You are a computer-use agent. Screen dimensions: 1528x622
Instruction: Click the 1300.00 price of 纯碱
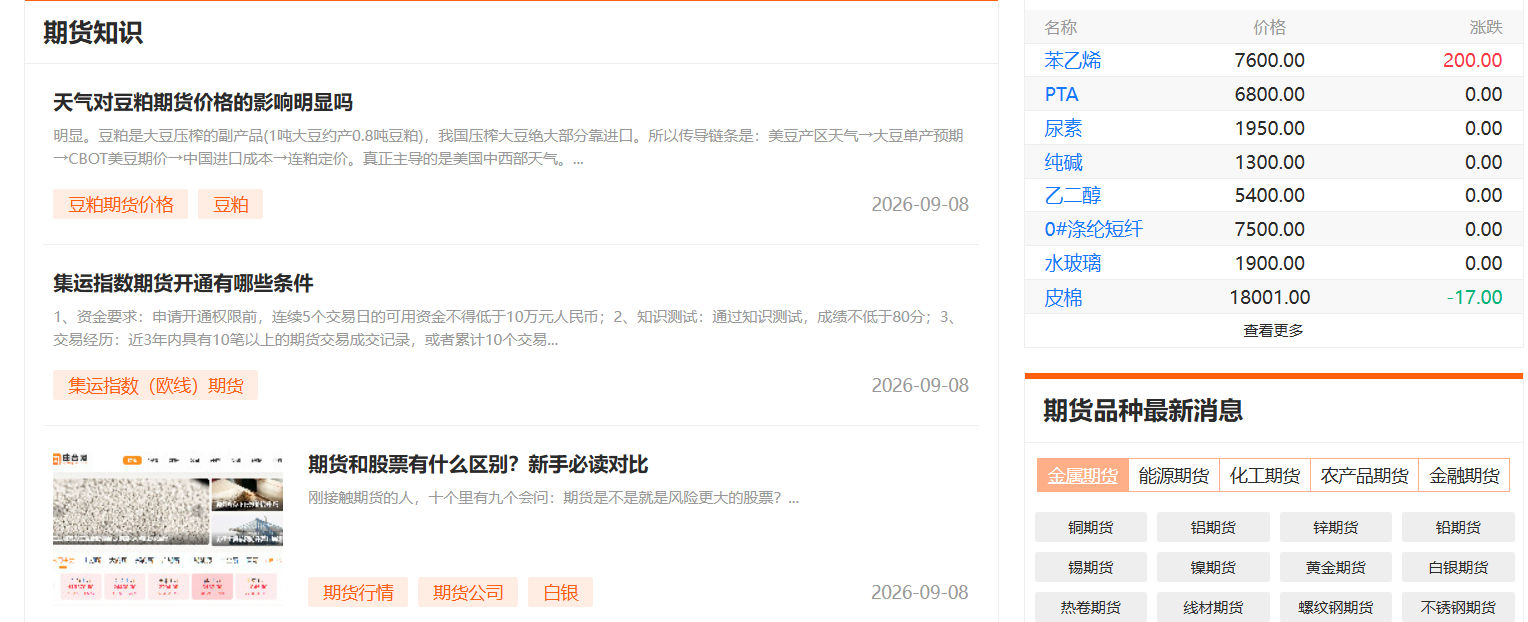[x=1269, y=162]
